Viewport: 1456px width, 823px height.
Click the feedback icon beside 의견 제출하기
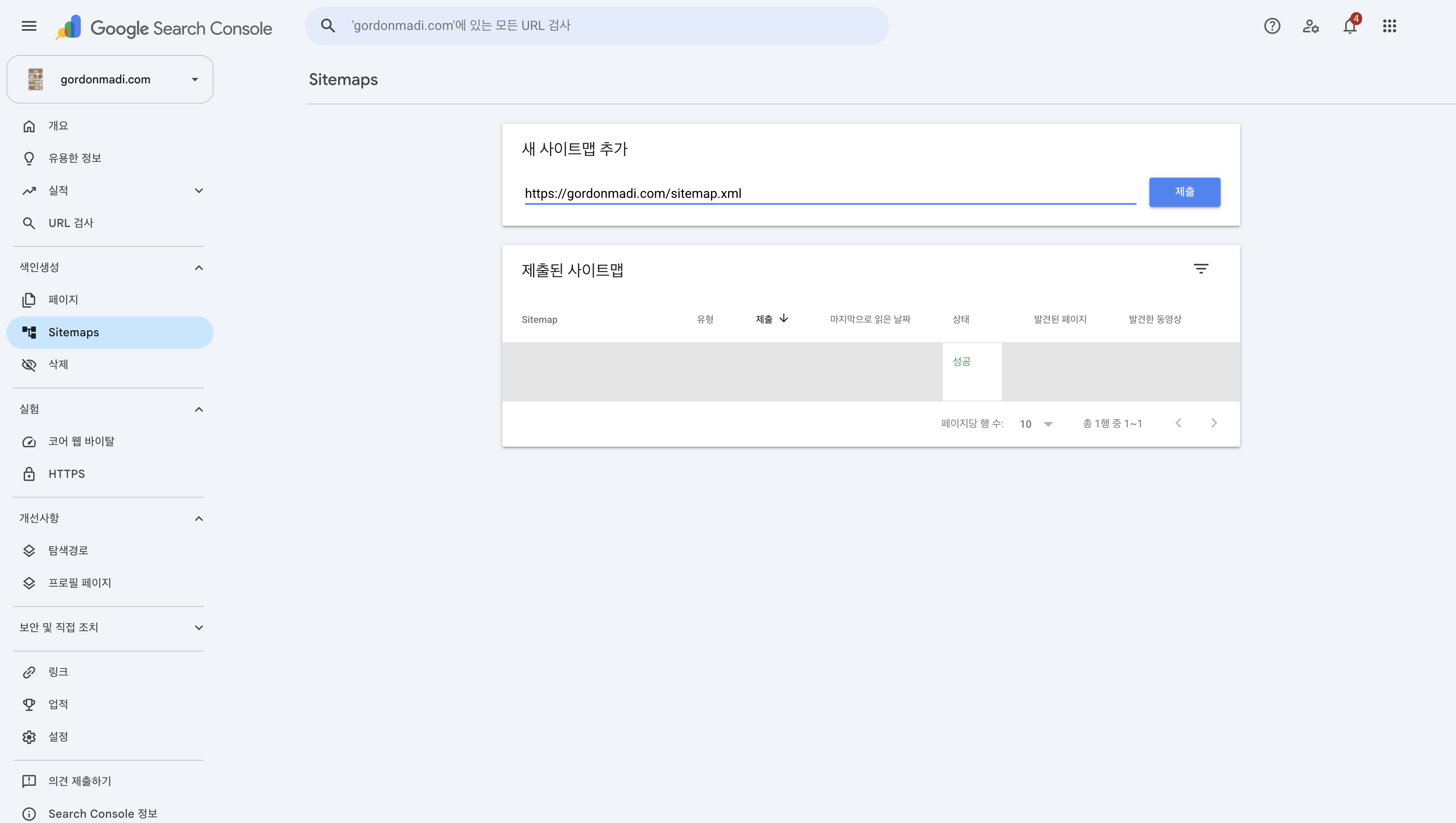29,781
